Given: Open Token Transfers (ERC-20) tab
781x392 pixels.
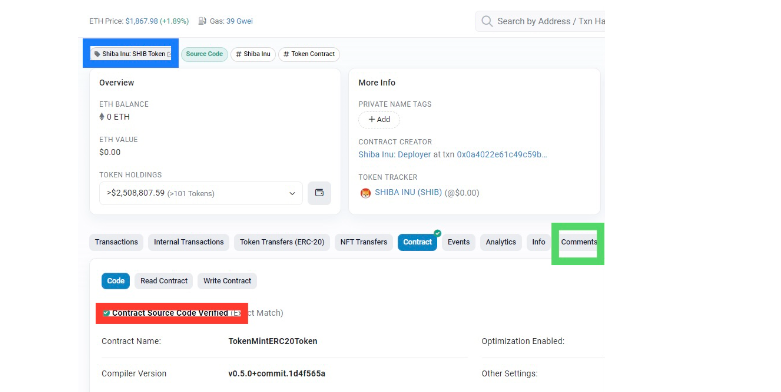Looking at the screenshot, I should [282, 242].
